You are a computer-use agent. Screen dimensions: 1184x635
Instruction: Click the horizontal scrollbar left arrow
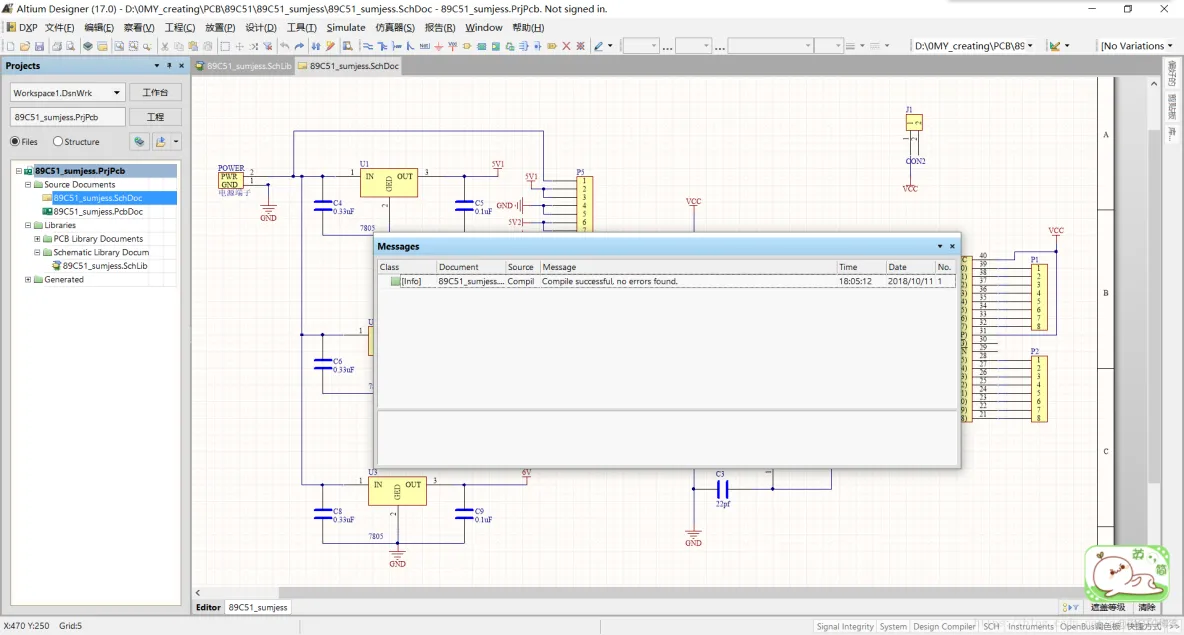click(198, 593)
